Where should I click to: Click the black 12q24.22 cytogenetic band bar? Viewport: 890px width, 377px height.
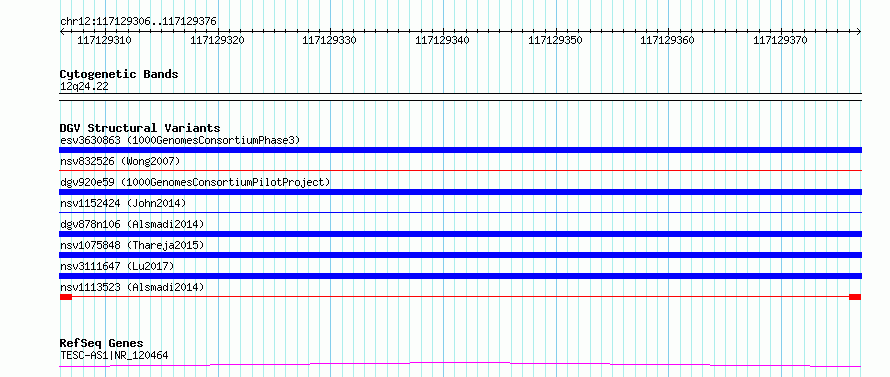460,97
